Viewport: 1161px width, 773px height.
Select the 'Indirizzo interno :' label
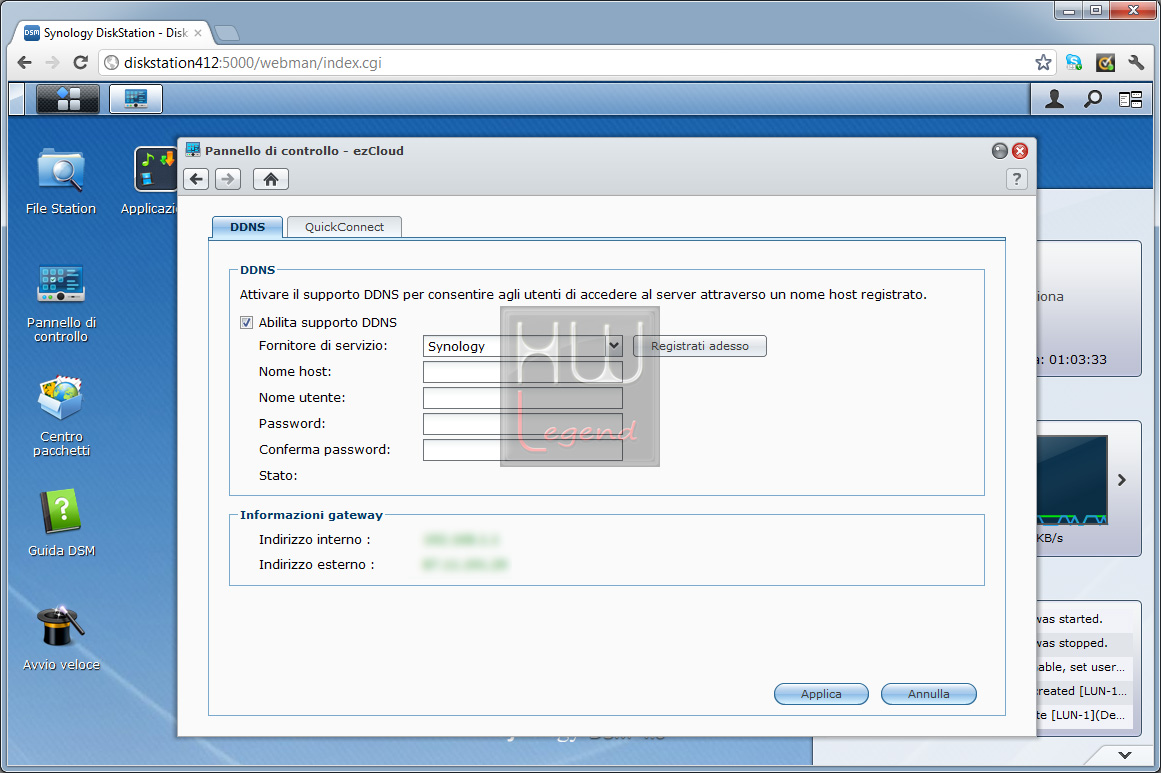point(314,540)
